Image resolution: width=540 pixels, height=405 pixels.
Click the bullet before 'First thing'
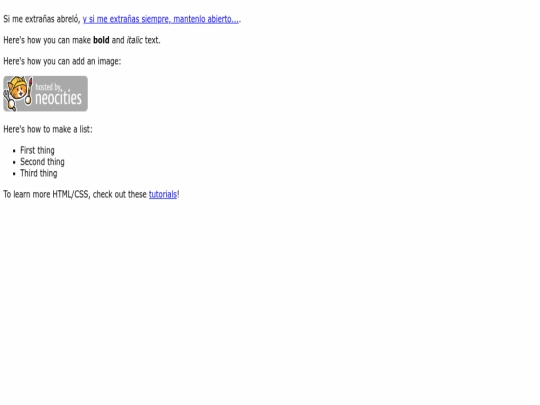(14, 151)
